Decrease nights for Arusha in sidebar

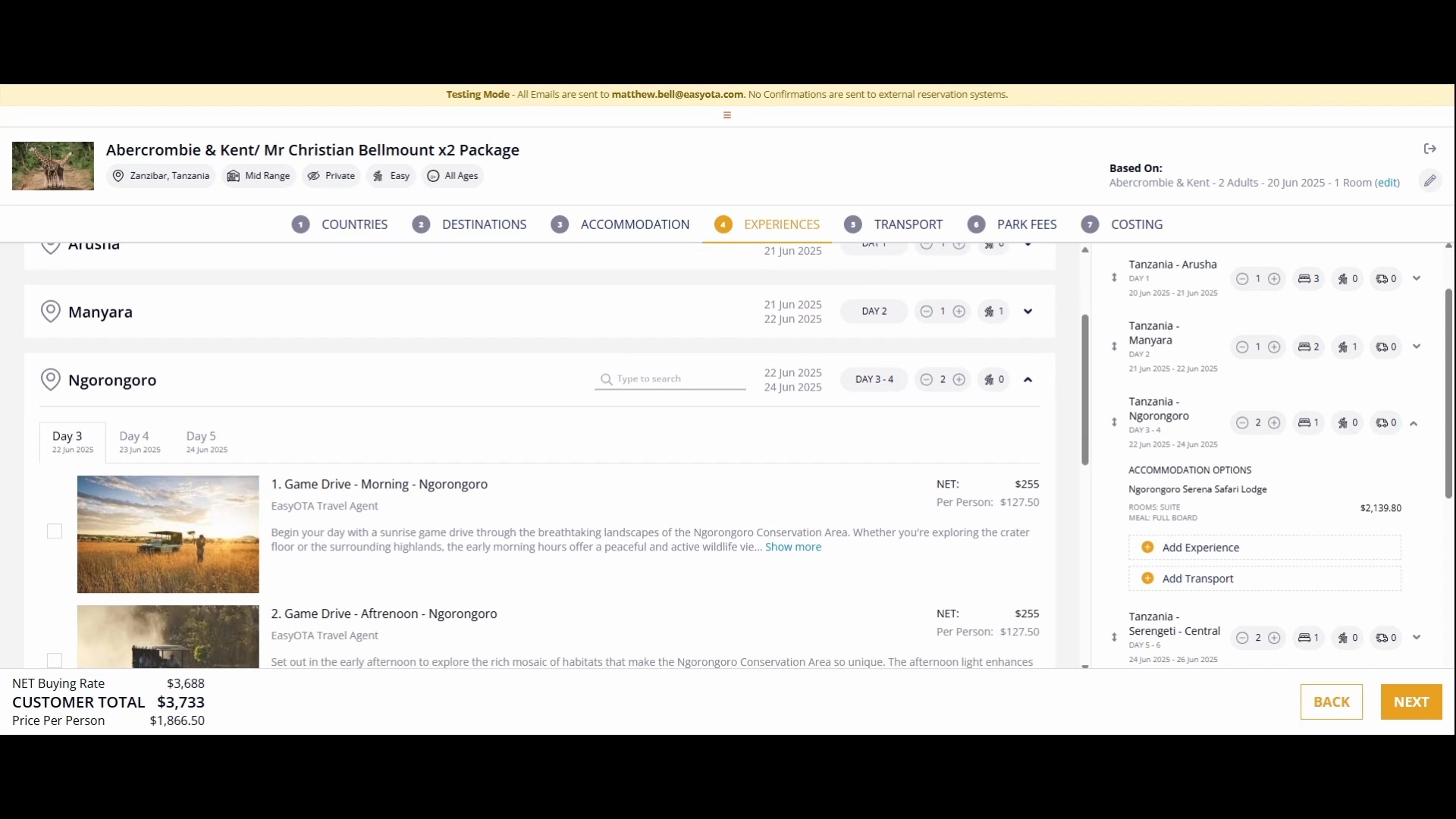click(1242, 279)
